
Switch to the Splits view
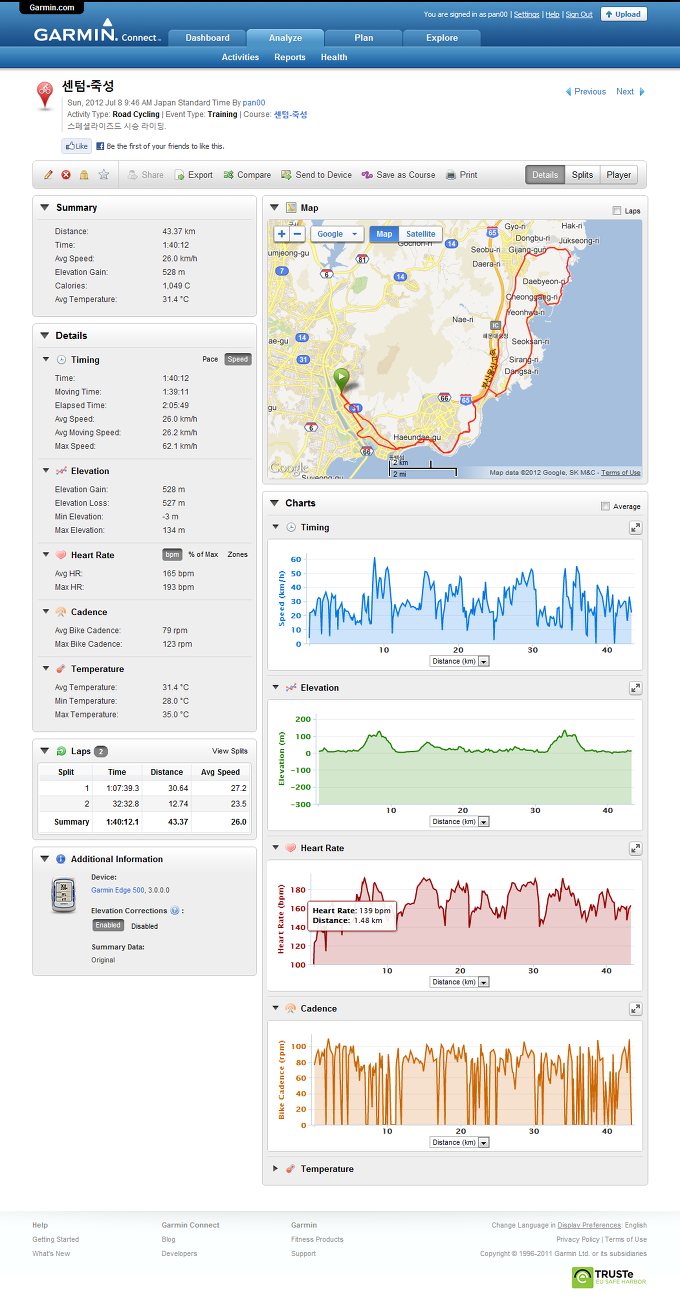(x=582, y=175)
